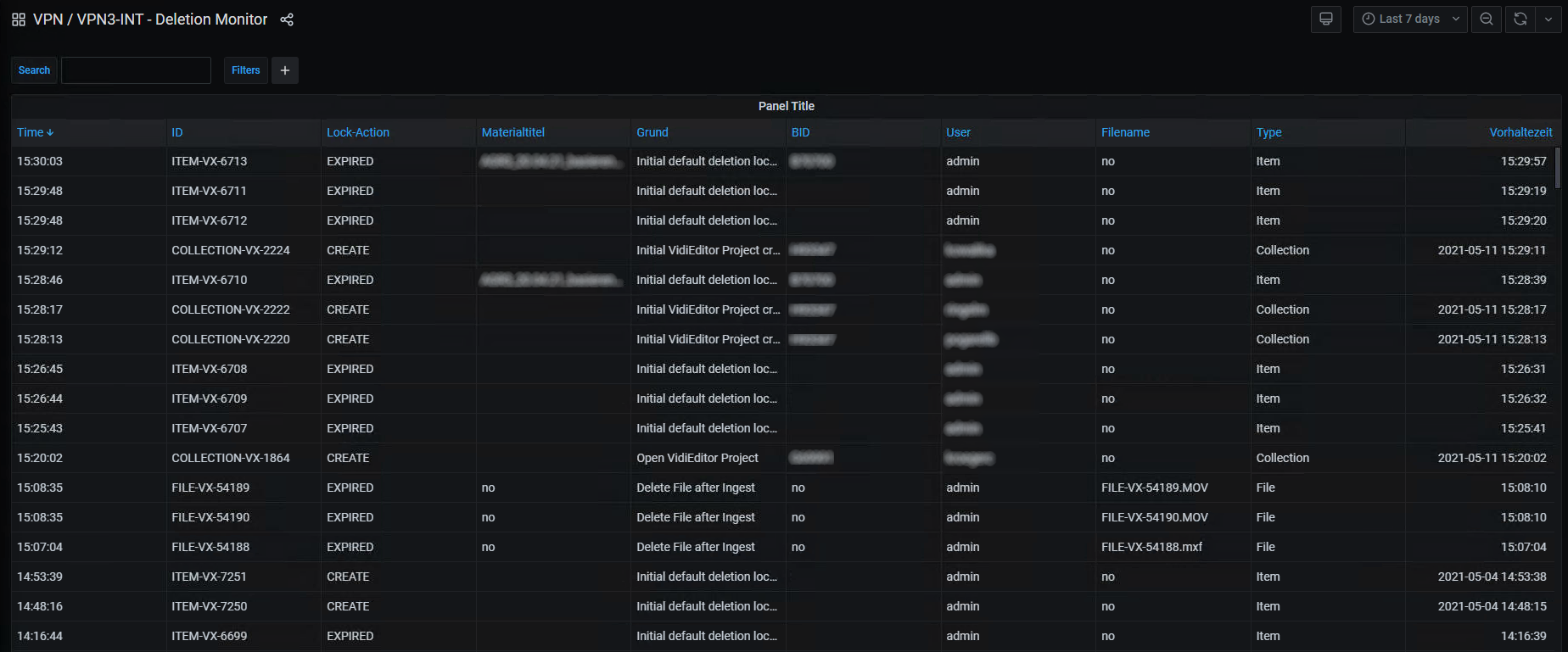The image size is (1568, 652).
Task: Click the share dashboard icon
Action: pos(287,20)
